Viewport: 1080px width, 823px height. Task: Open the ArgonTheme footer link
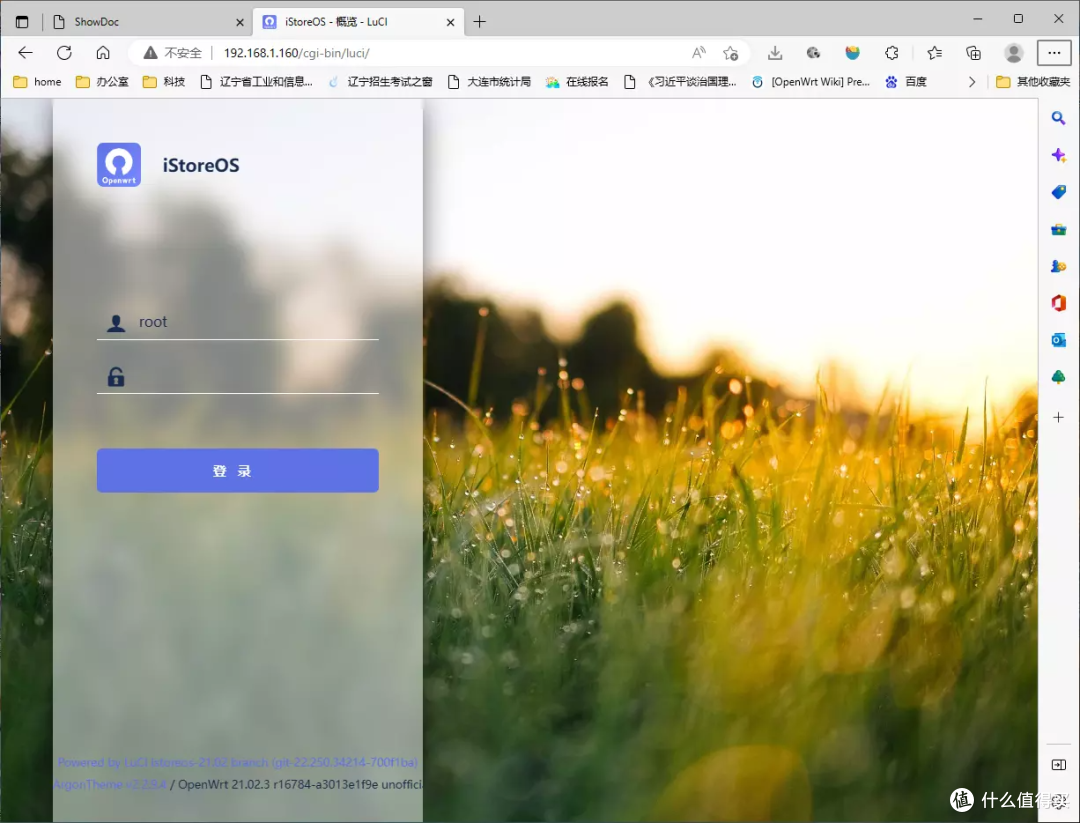[x=110, y=784]
